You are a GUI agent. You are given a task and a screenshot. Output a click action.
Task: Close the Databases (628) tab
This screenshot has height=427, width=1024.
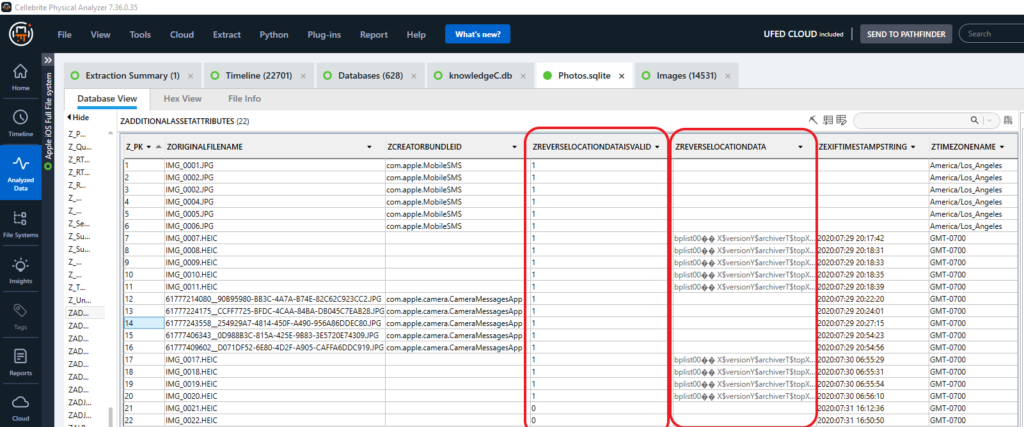416,76
